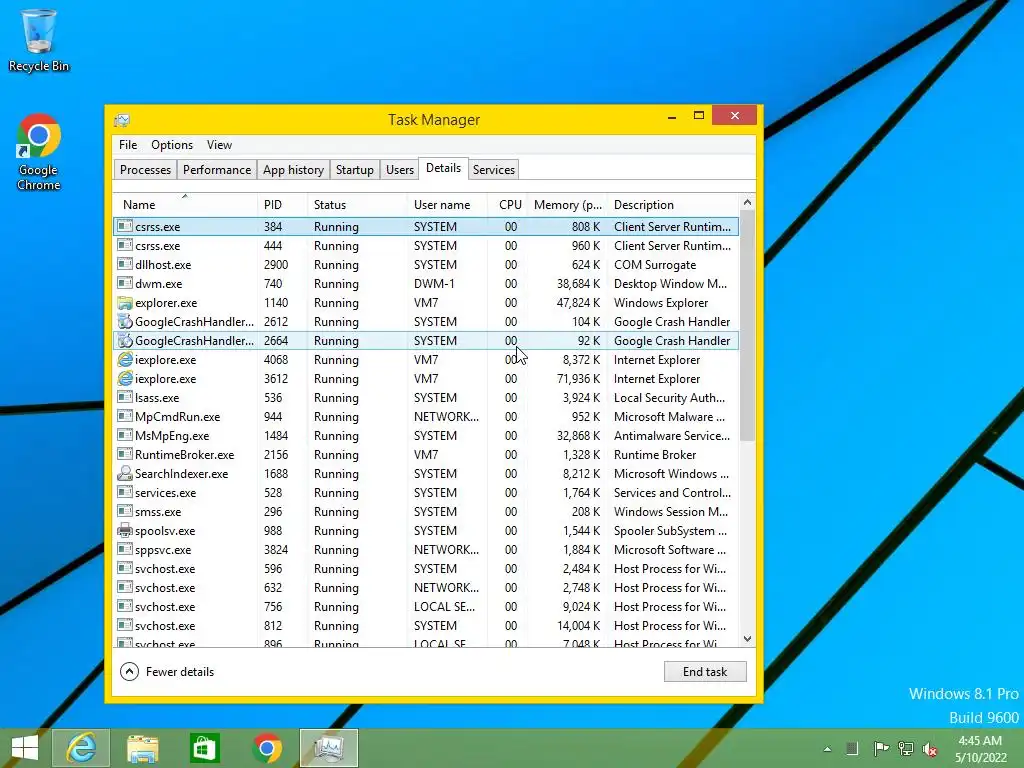Click icon of GoogleCrashHandler PID 2664

125,341
